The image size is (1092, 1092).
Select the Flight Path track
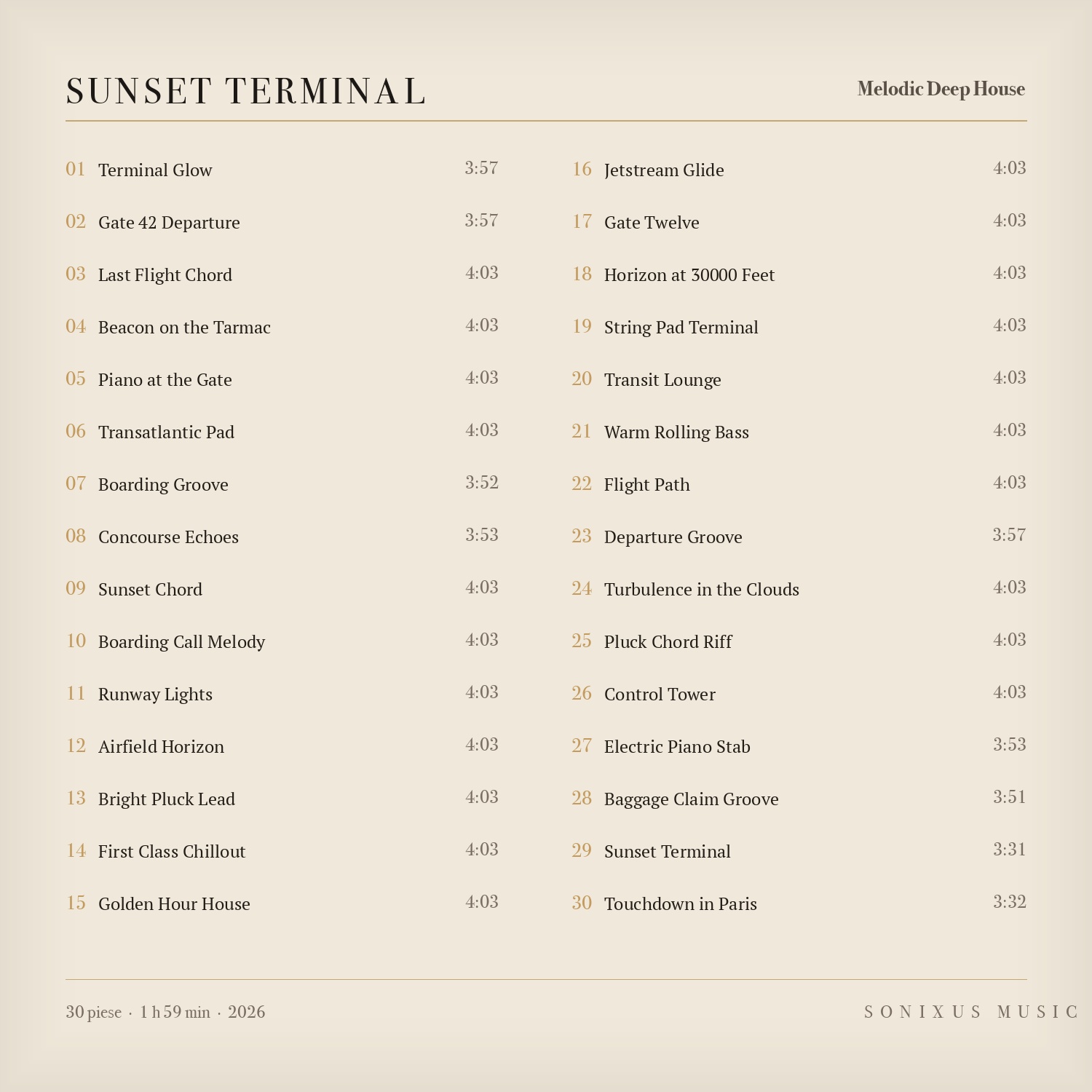647,484
